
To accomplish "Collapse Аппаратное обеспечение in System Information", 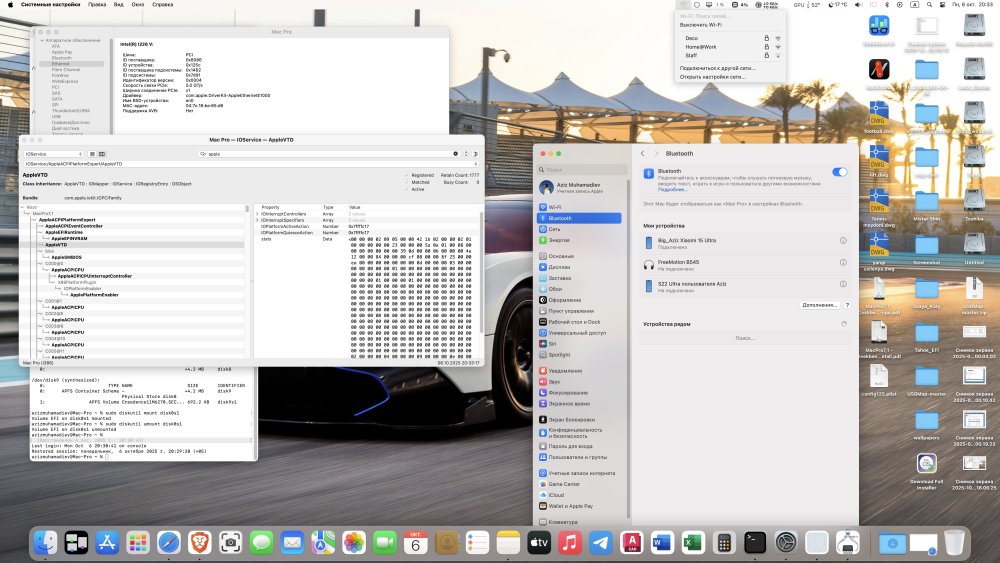I will [42, 40].
